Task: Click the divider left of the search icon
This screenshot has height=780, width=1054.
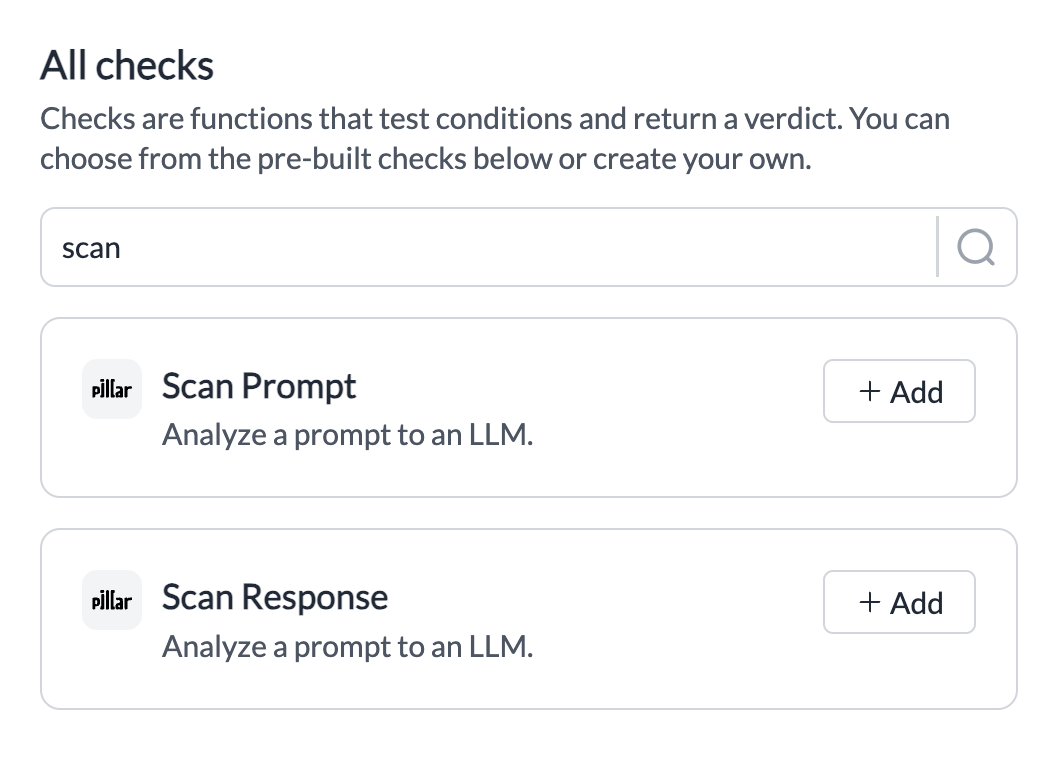Action: [937, 247]
